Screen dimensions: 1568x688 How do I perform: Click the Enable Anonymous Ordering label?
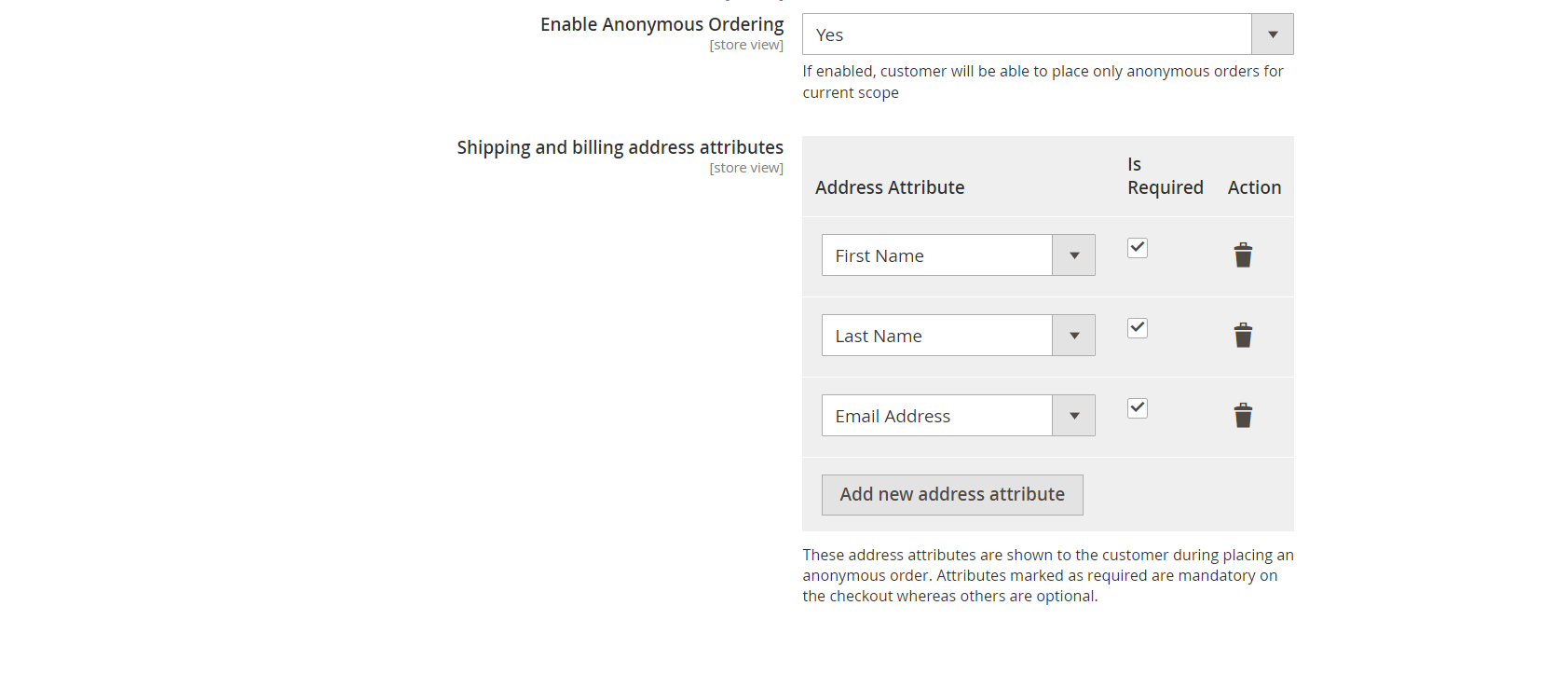point(661,24)
